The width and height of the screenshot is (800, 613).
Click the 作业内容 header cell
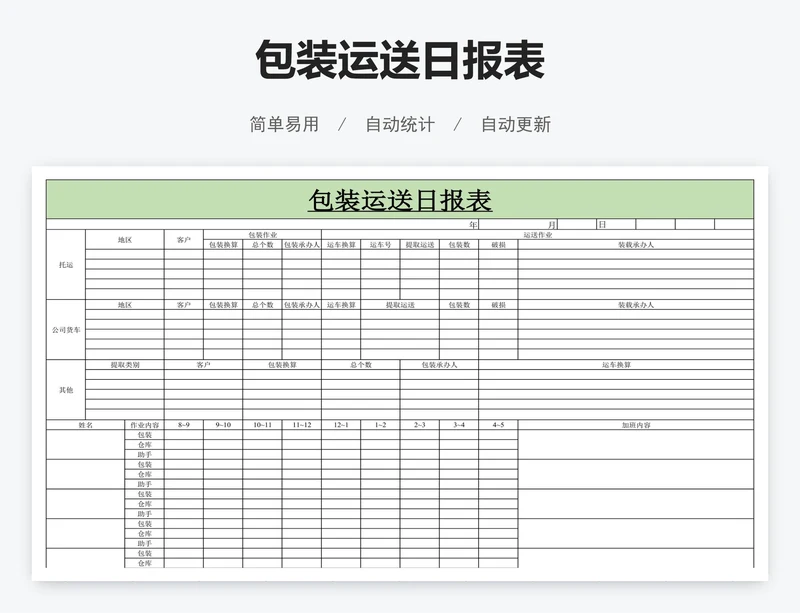144,425
